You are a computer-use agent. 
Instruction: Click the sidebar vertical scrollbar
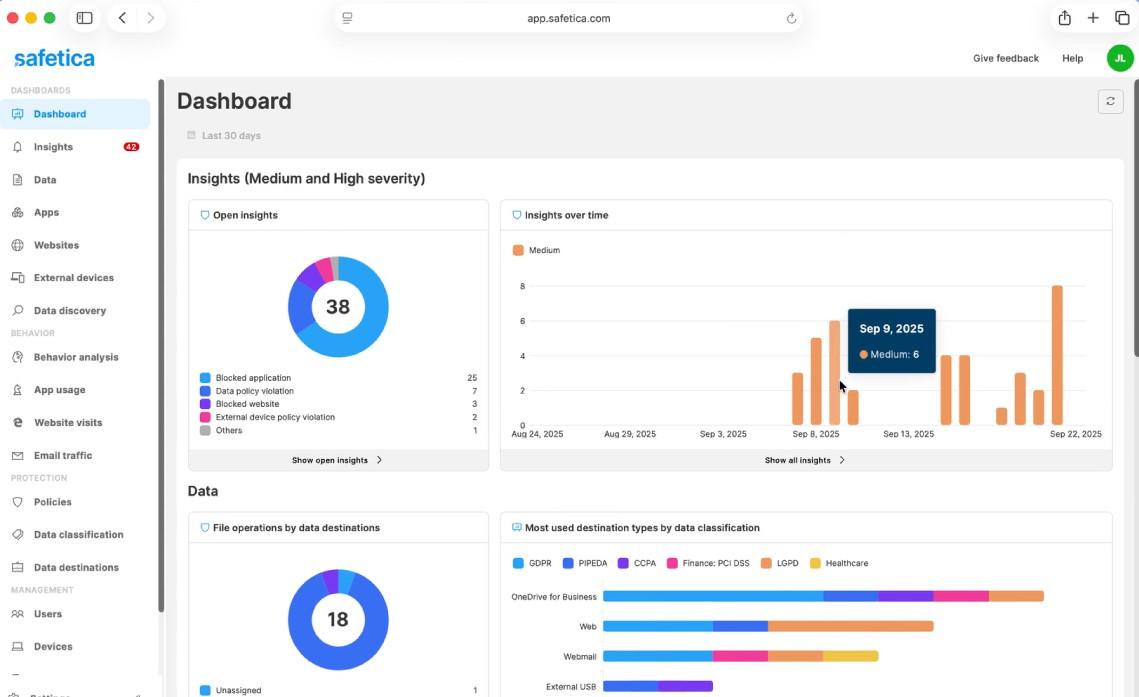161,346
